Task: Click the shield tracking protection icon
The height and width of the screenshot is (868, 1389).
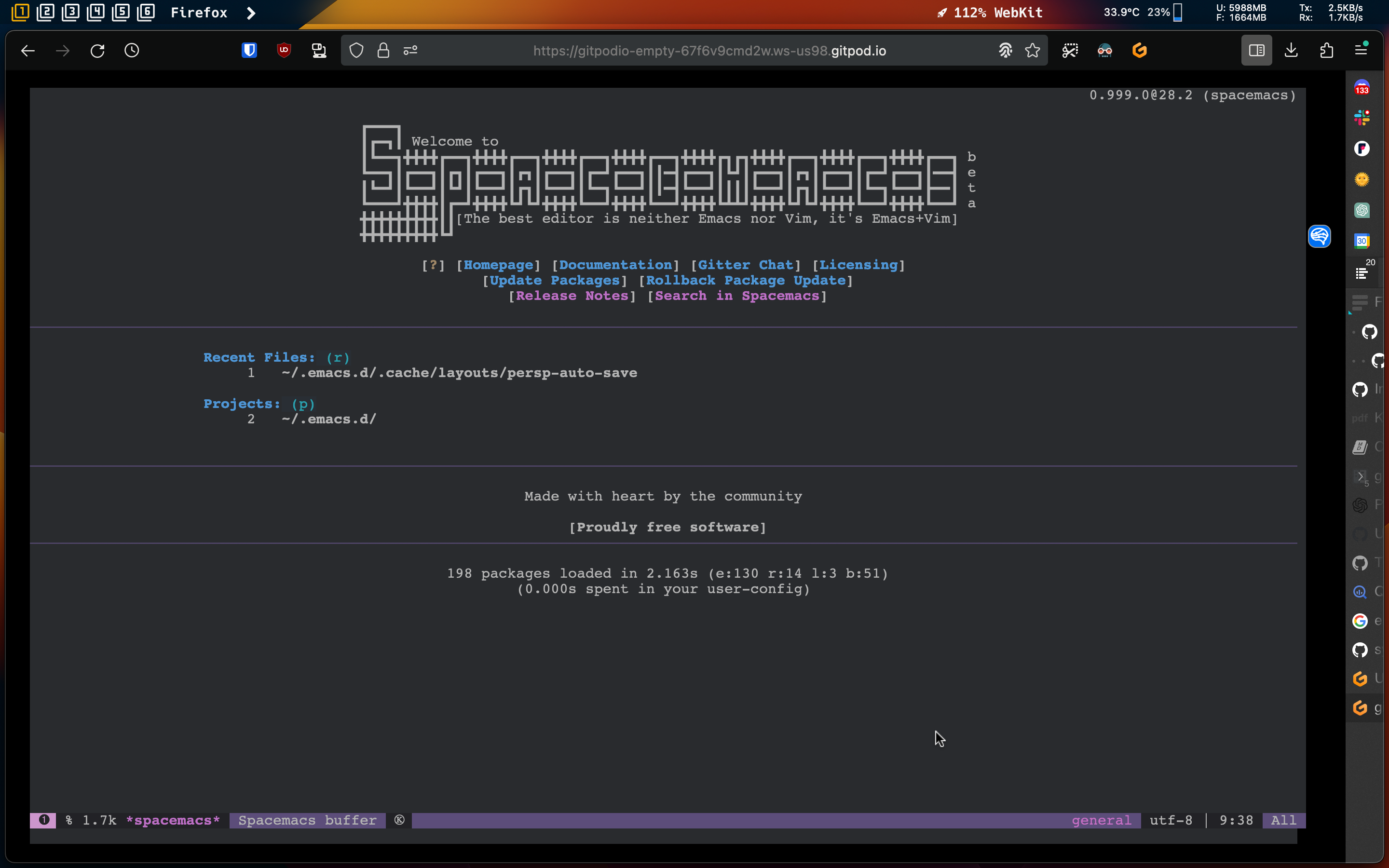Action: pyautogui.click(x=356, y=51)
